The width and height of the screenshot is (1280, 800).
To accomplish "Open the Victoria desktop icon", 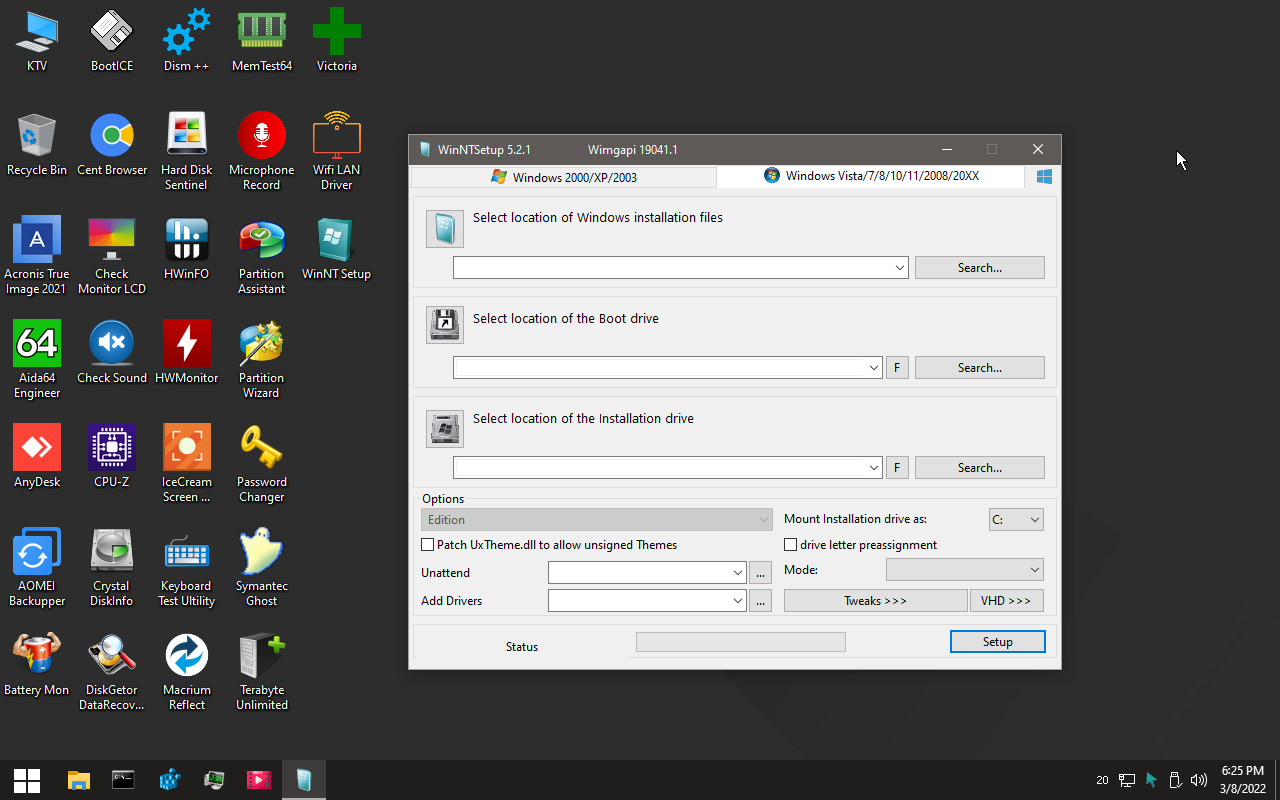I will tap(337, 41).
